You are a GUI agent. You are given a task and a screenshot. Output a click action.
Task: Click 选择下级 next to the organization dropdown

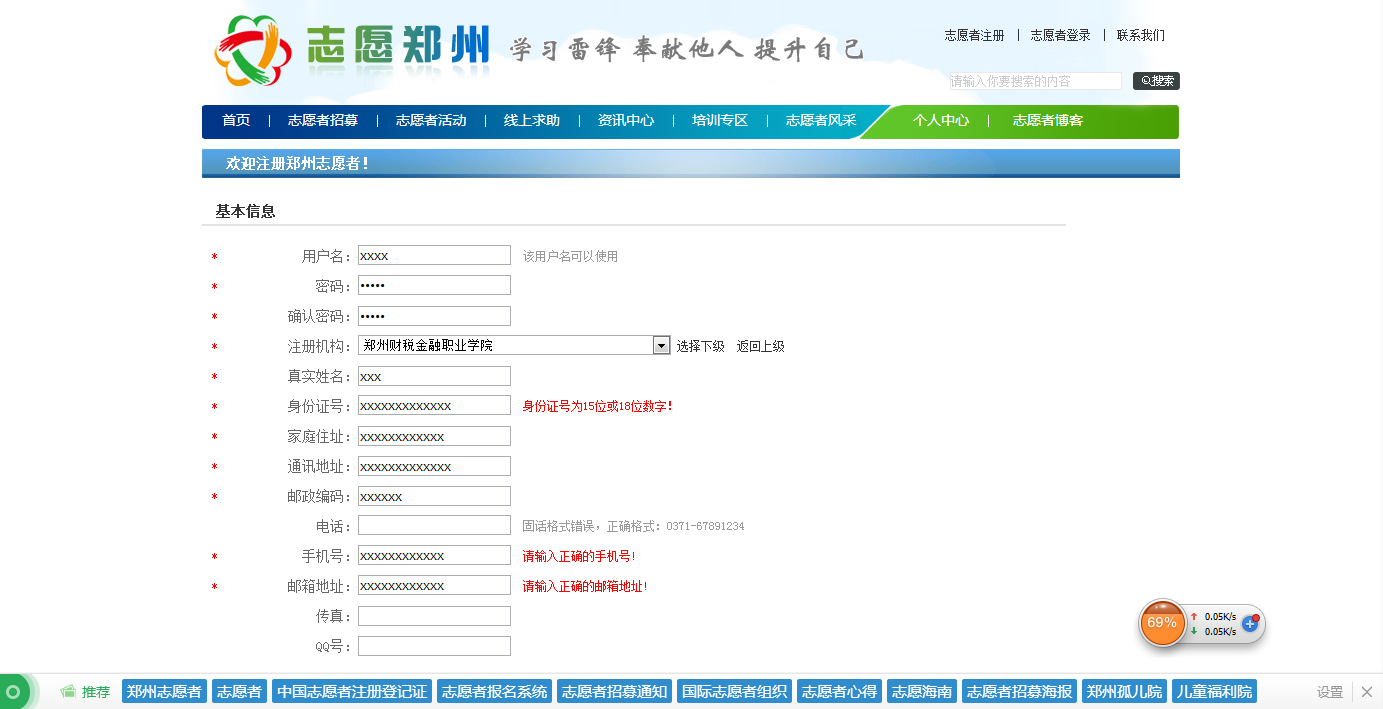(x=700, y=347)
